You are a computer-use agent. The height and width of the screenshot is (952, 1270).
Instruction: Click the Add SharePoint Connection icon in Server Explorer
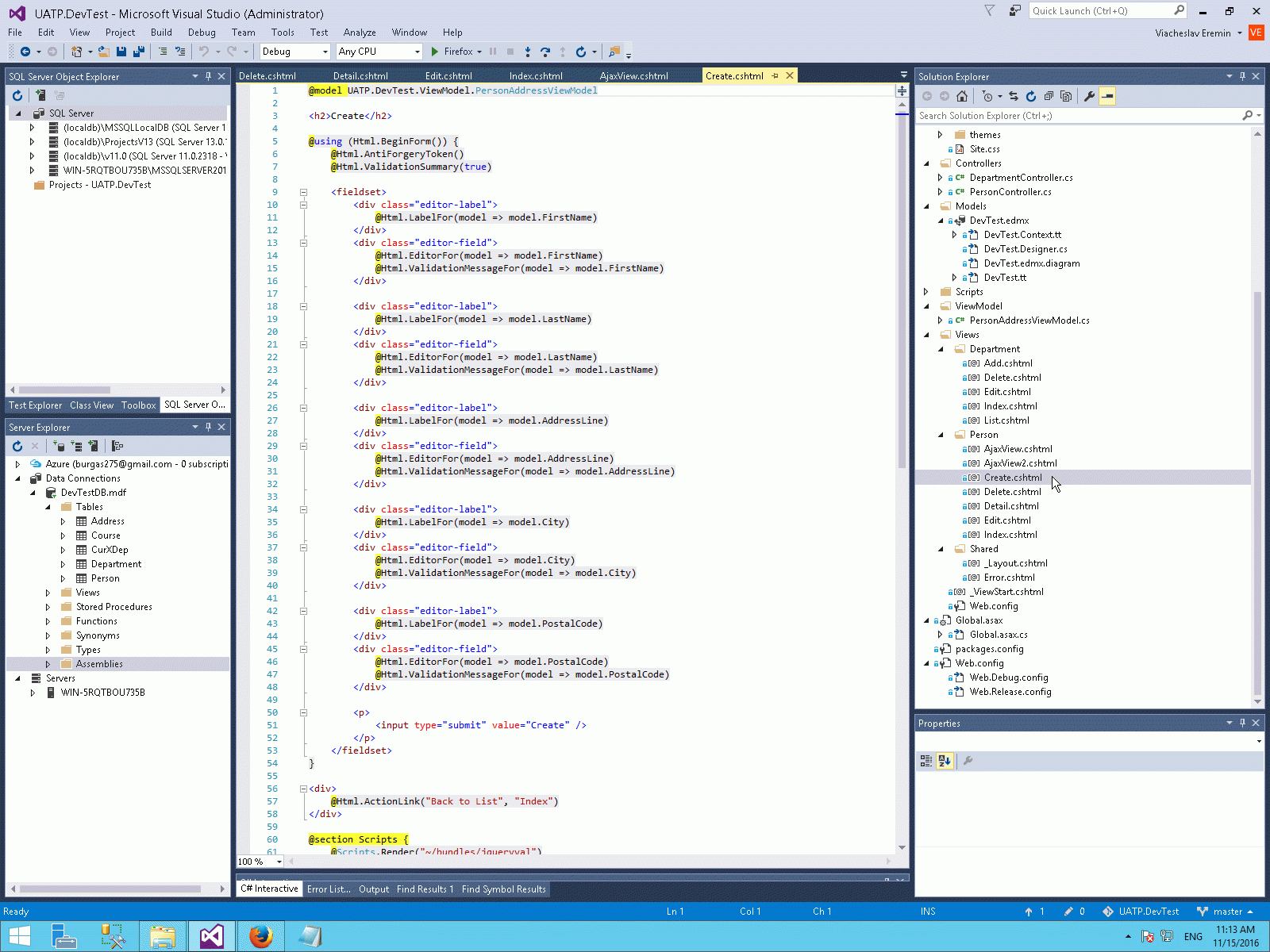(94, 446)
